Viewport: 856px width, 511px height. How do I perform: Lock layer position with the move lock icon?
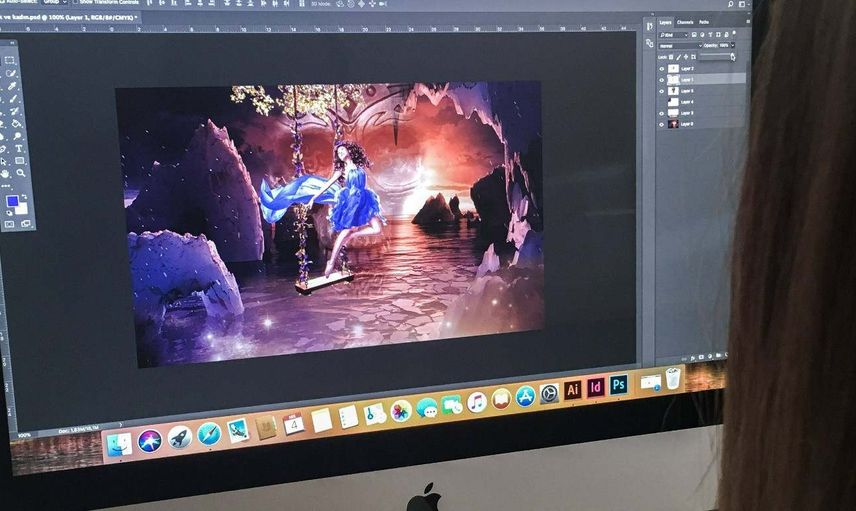(686, 57)
